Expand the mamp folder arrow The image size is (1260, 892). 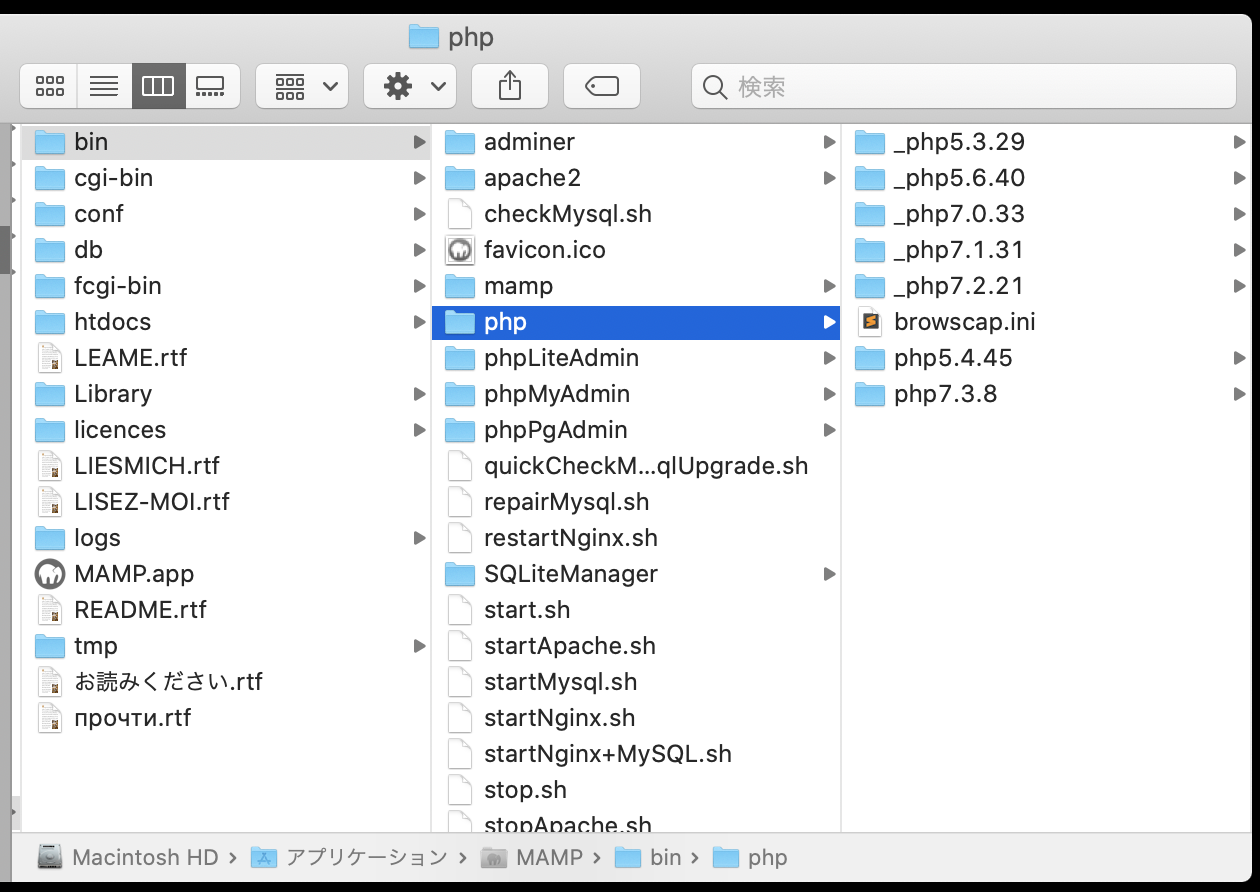[x=829, y=286]
